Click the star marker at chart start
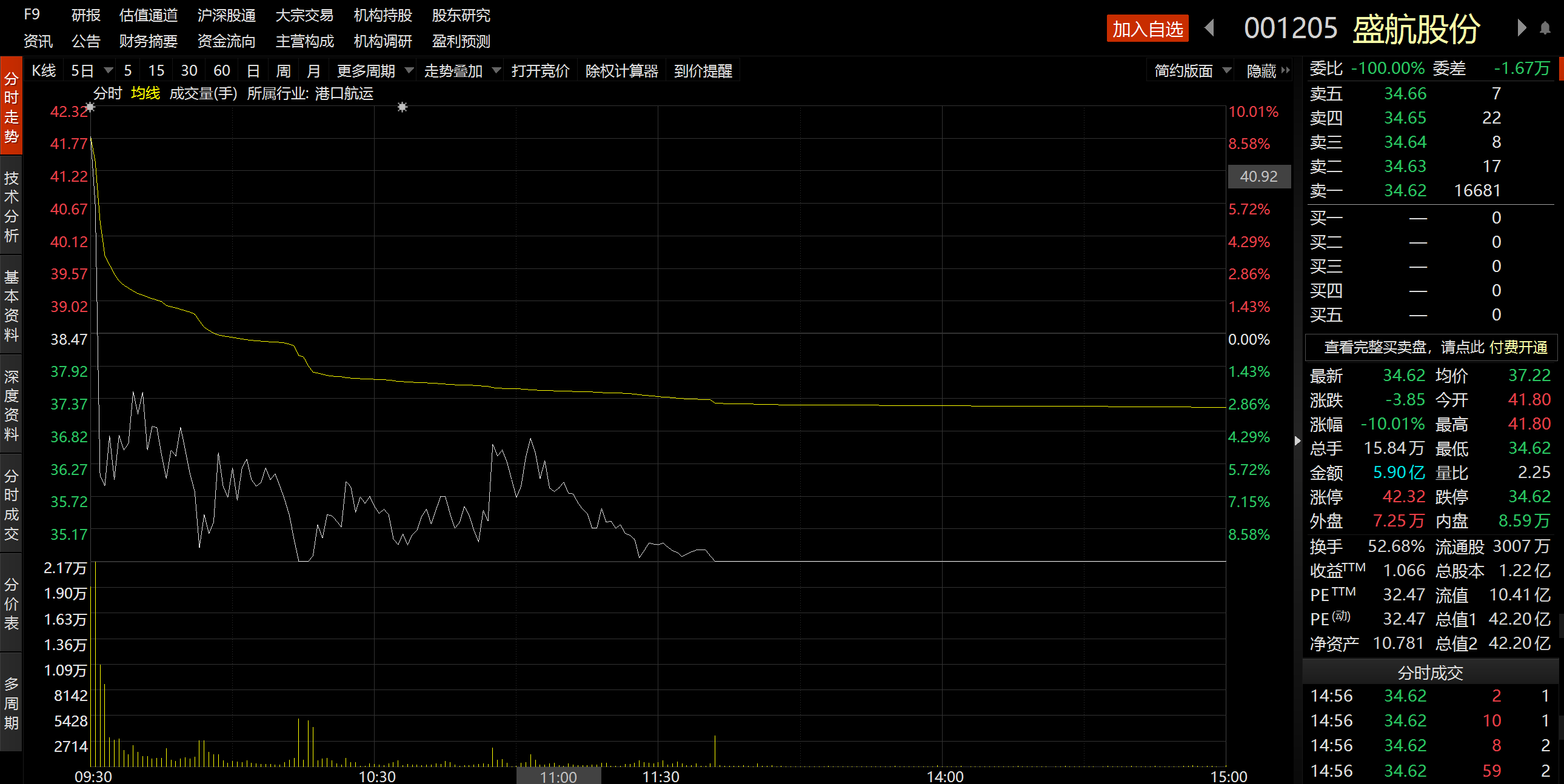The height and width of the screenshot is (784, 1564). (90, 107)
